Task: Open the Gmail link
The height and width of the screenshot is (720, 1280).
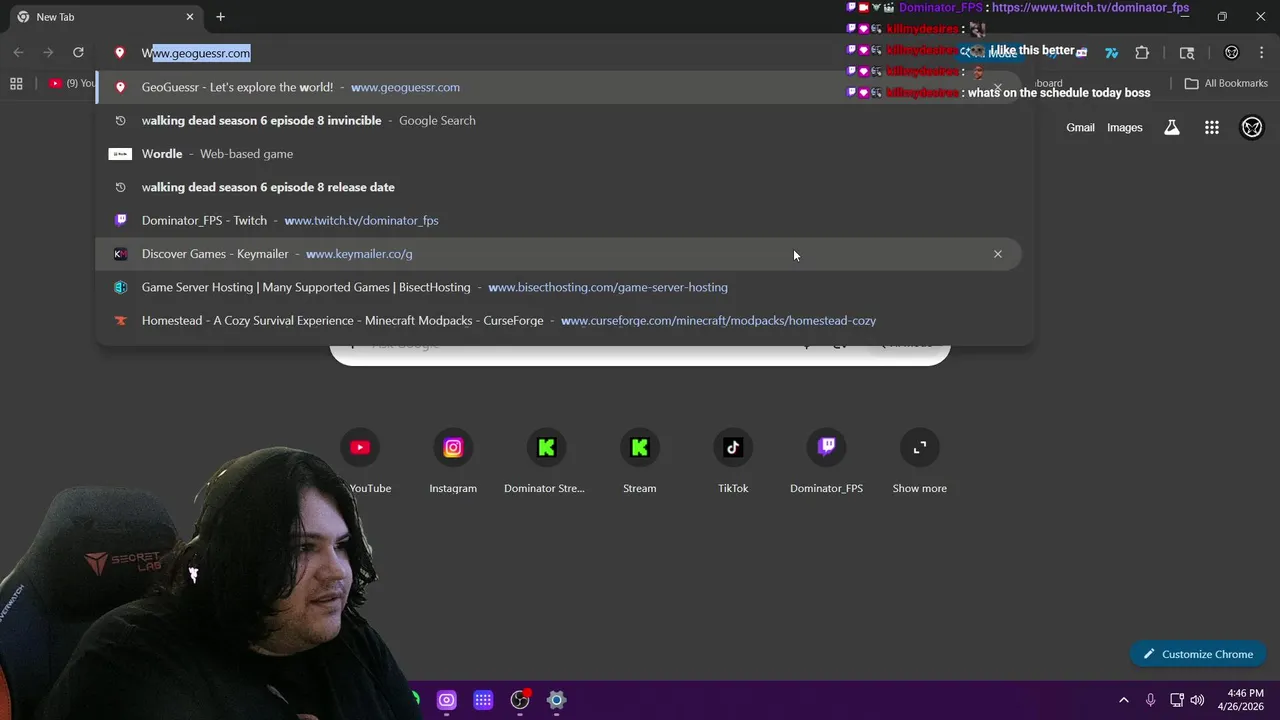Action: click(x=1080, y=127)
